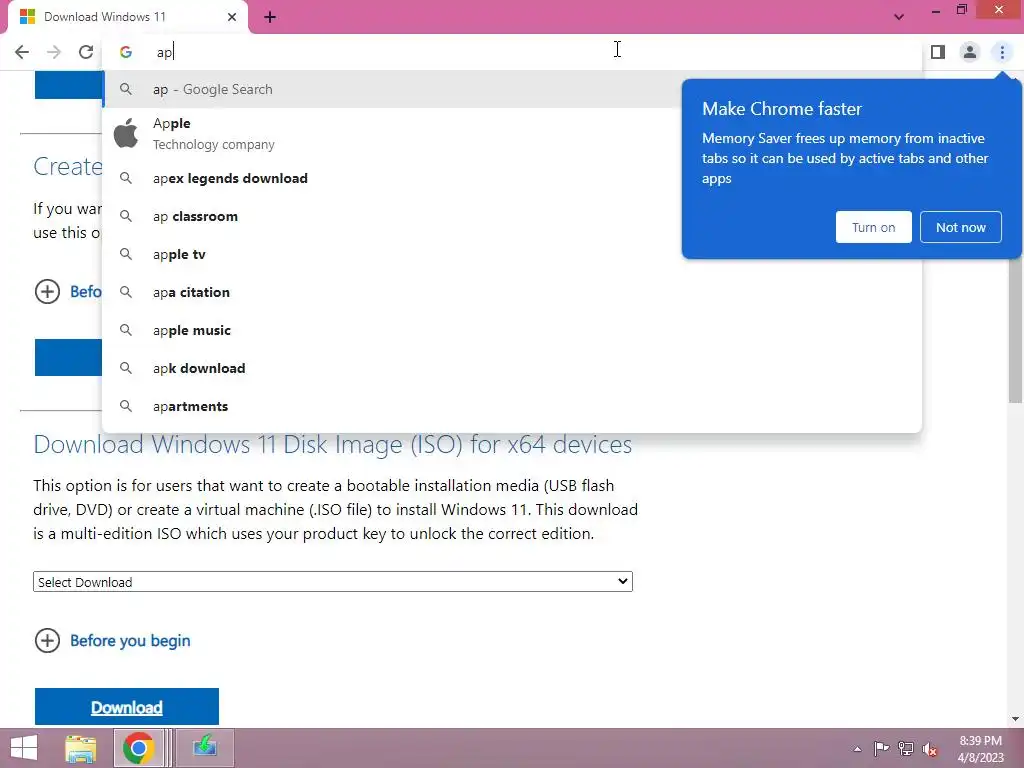The image size is (1024, 768).
Task: Open the installer app on taskbar
Action: pos(204,748)
